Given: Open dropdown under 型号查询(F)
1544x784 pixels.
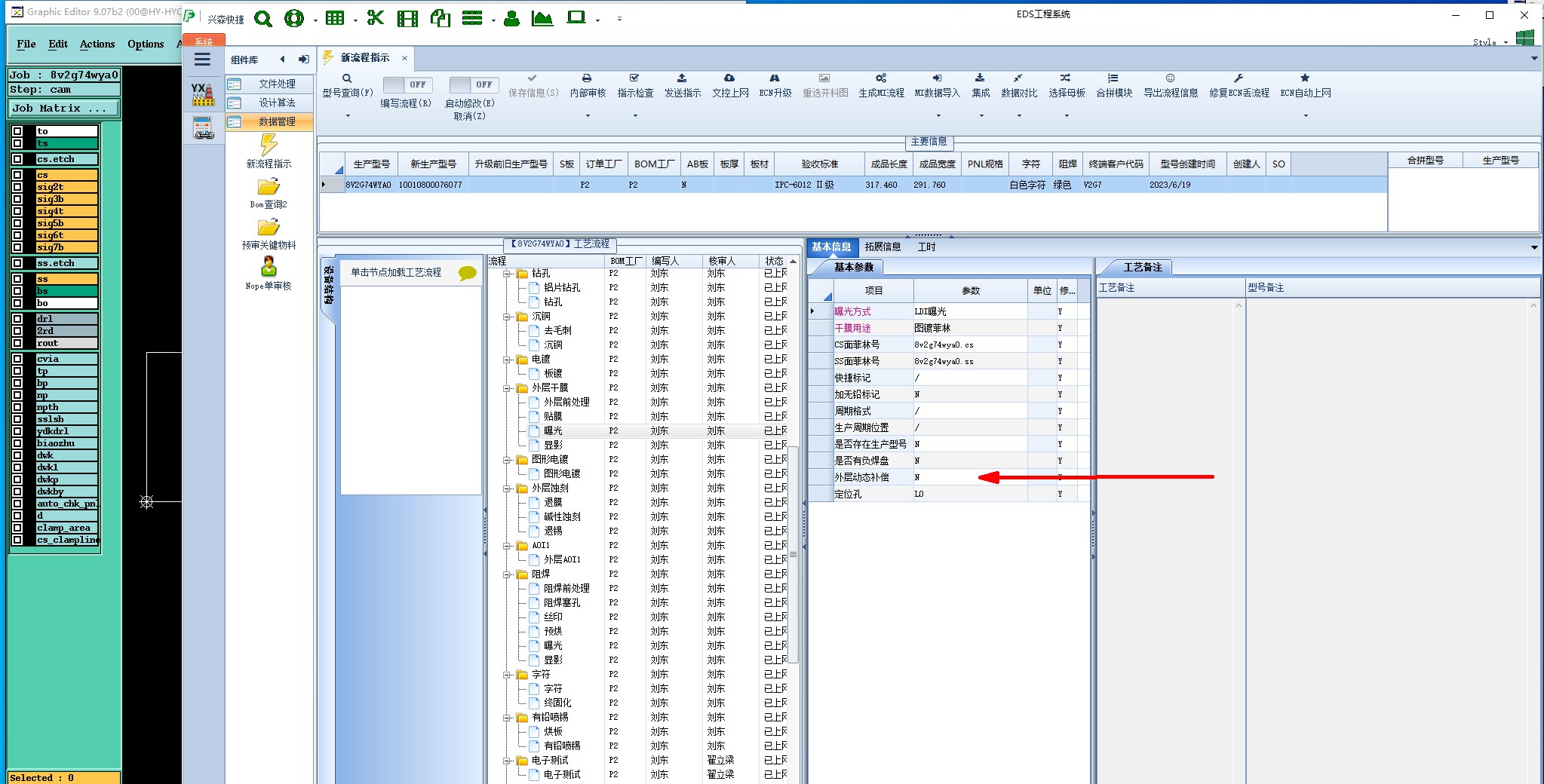Looking at the screenshot, I should point(348,116).
